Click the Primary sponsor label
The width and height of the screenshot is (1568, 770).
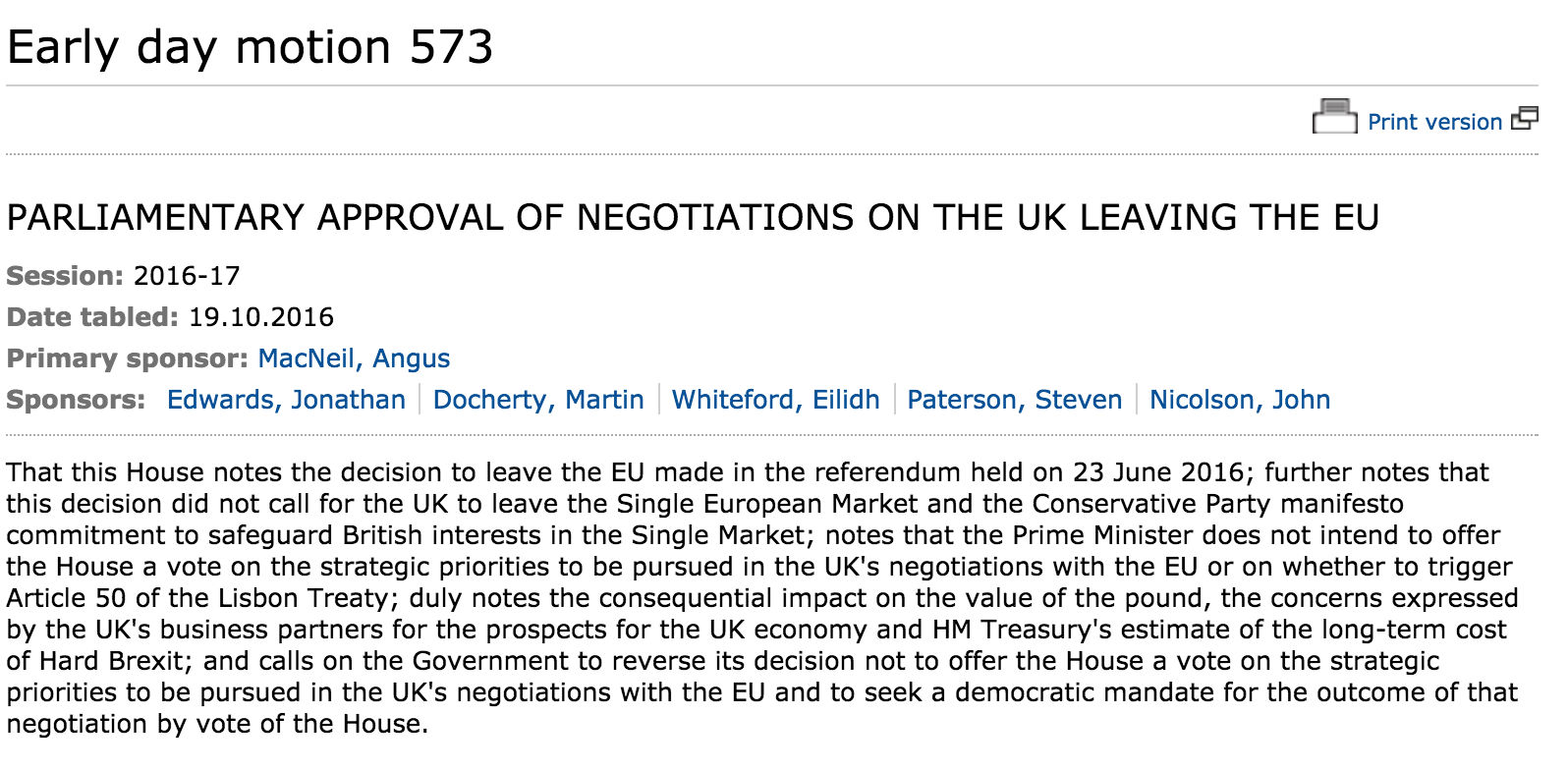point(127,358)
